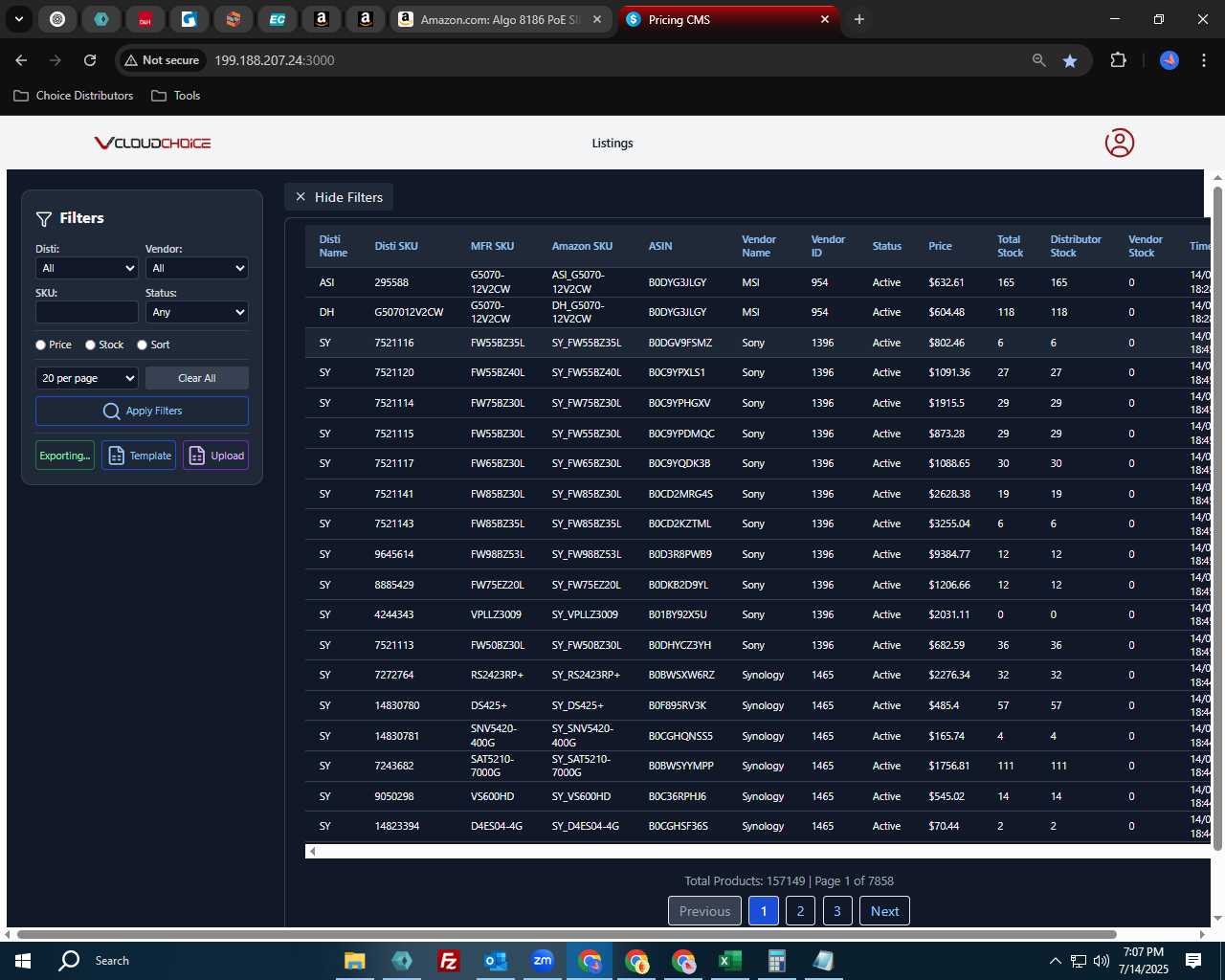The height and width of the screenshot is (980, 1225).
Task: Open Zoom from the taskbar
Action: (543, 961)
